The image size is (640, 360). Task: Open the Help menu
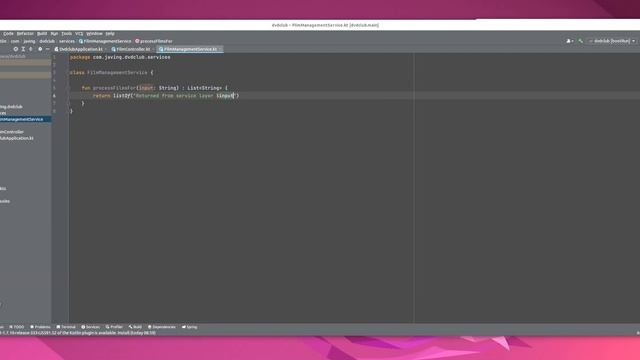coord(110,34)
